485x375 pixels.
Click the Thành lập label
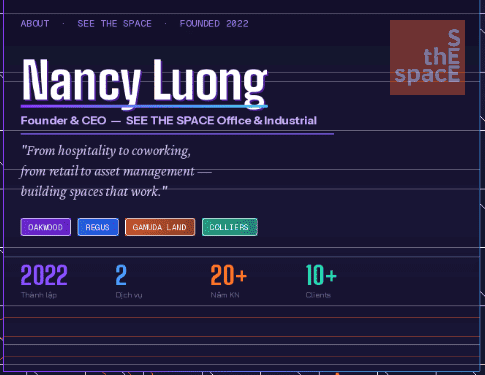click(39, 295)
